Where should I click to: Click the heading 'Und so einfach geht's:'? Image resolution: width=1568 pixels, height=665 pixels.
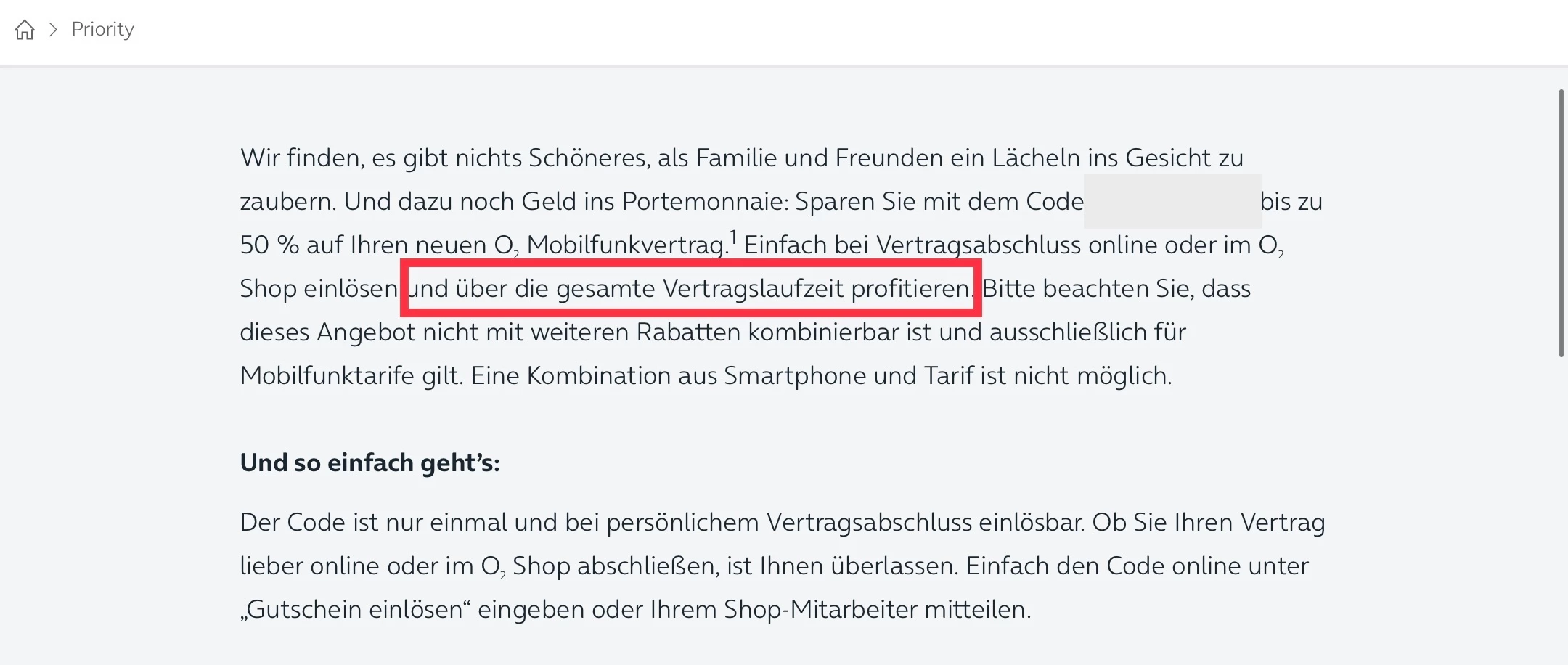369,462
